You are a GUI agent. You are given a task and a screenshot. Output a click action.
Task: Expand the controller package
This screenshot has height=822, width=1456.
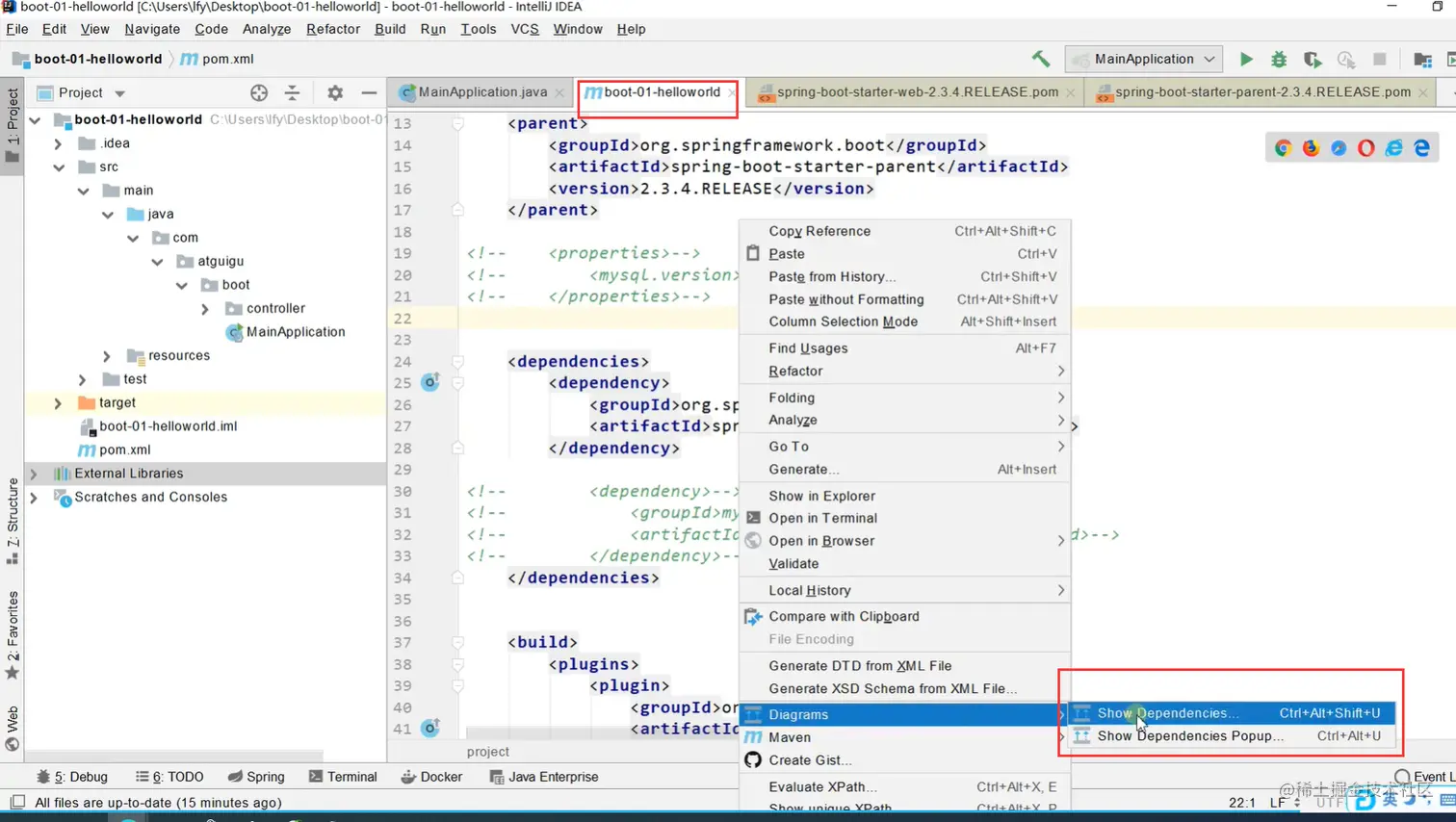[205, 308]
